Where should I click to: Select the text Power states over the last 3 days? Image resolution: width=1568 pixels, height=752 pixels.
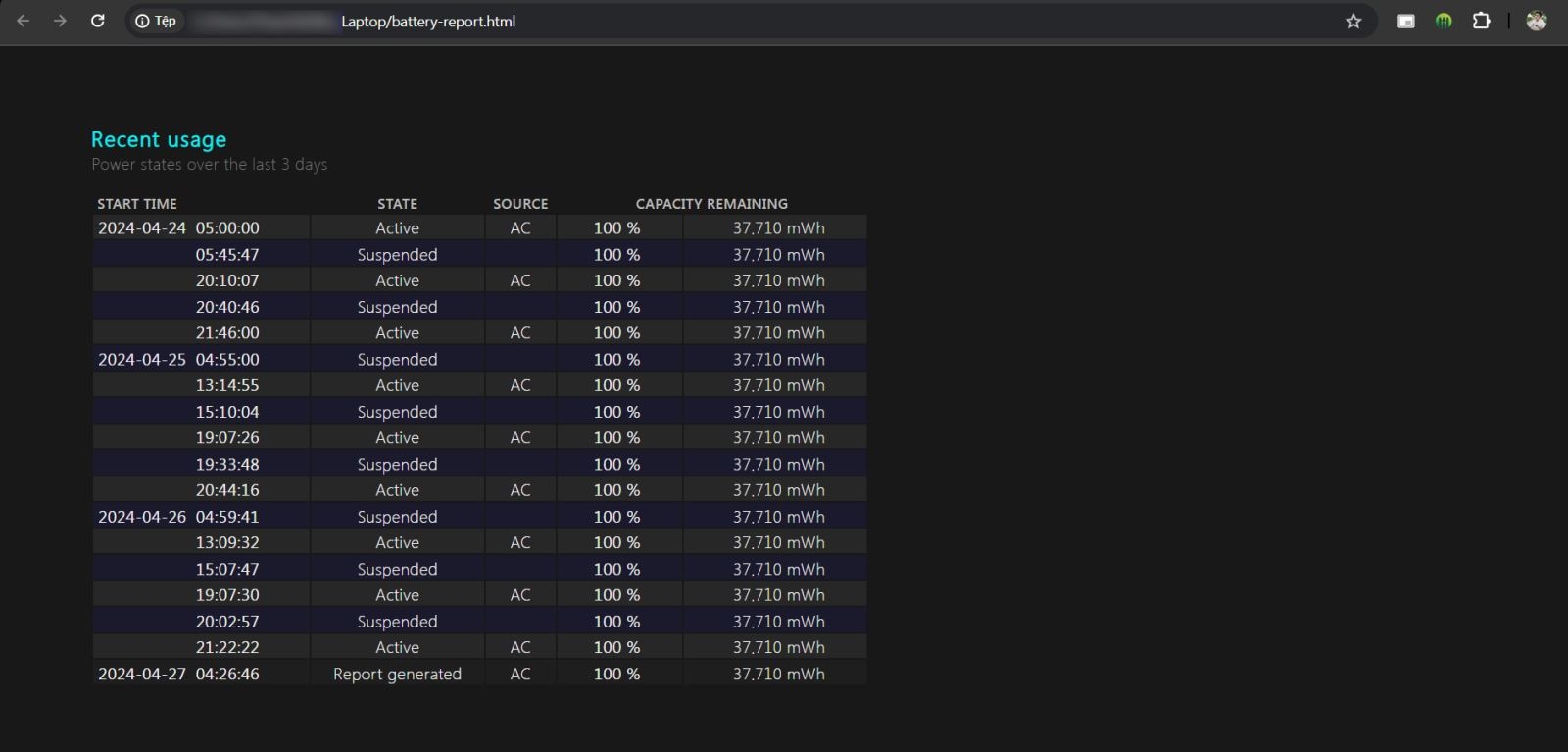tap(210, 164)
